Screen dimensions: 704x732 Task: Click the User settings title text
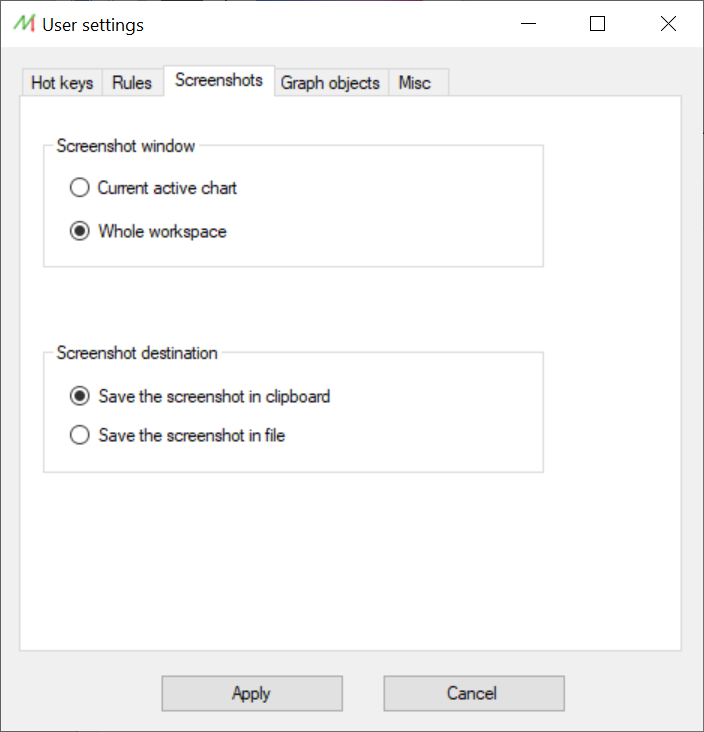click(93, 25)
